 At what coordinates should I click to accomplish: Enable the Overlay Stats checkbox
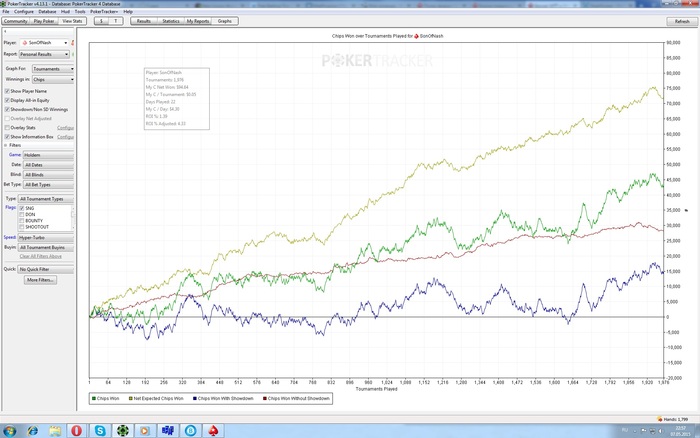7,128
